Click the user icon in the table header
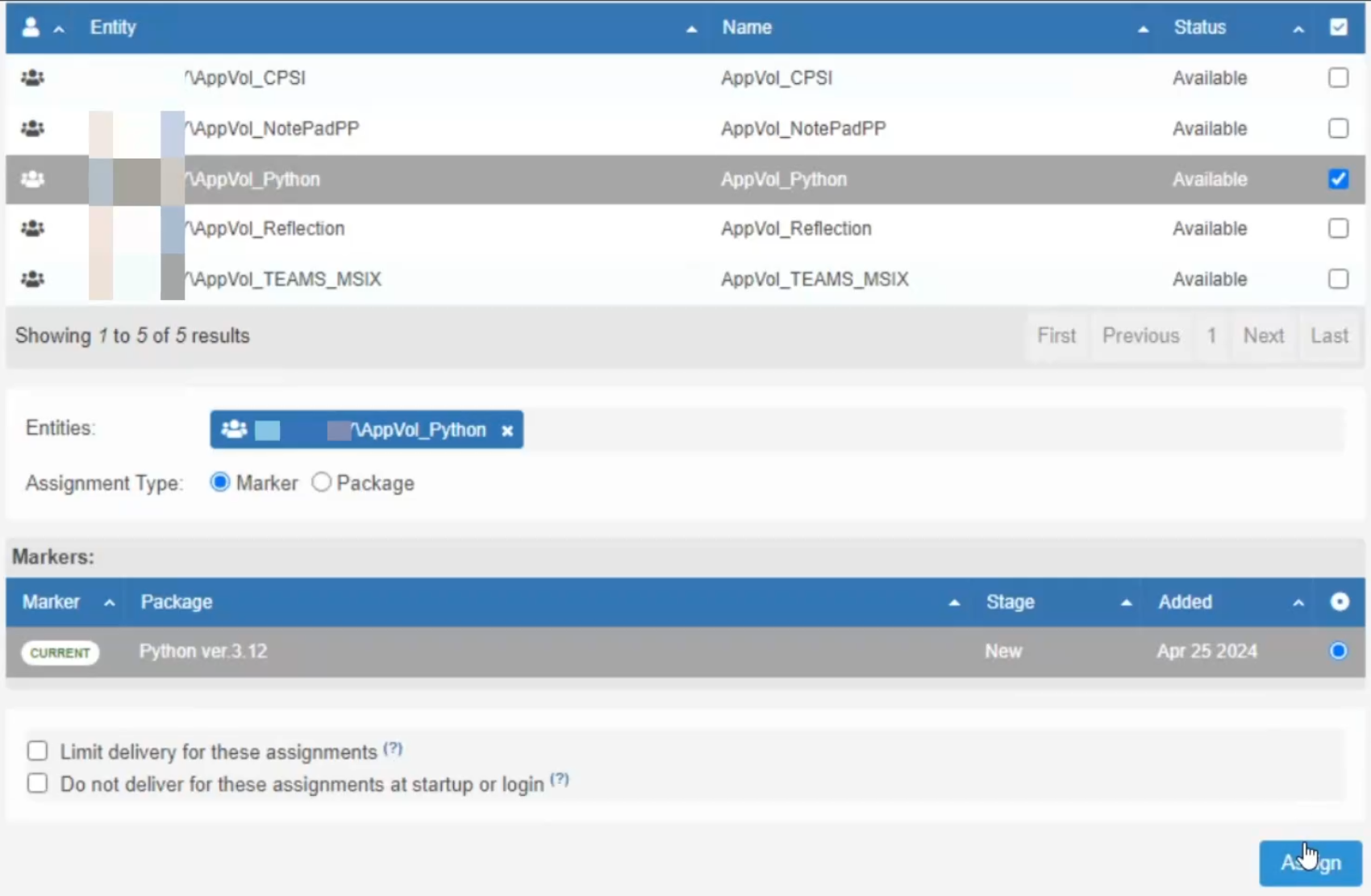The height and width of the screenshot is (896, 1371). click(30, 27)
